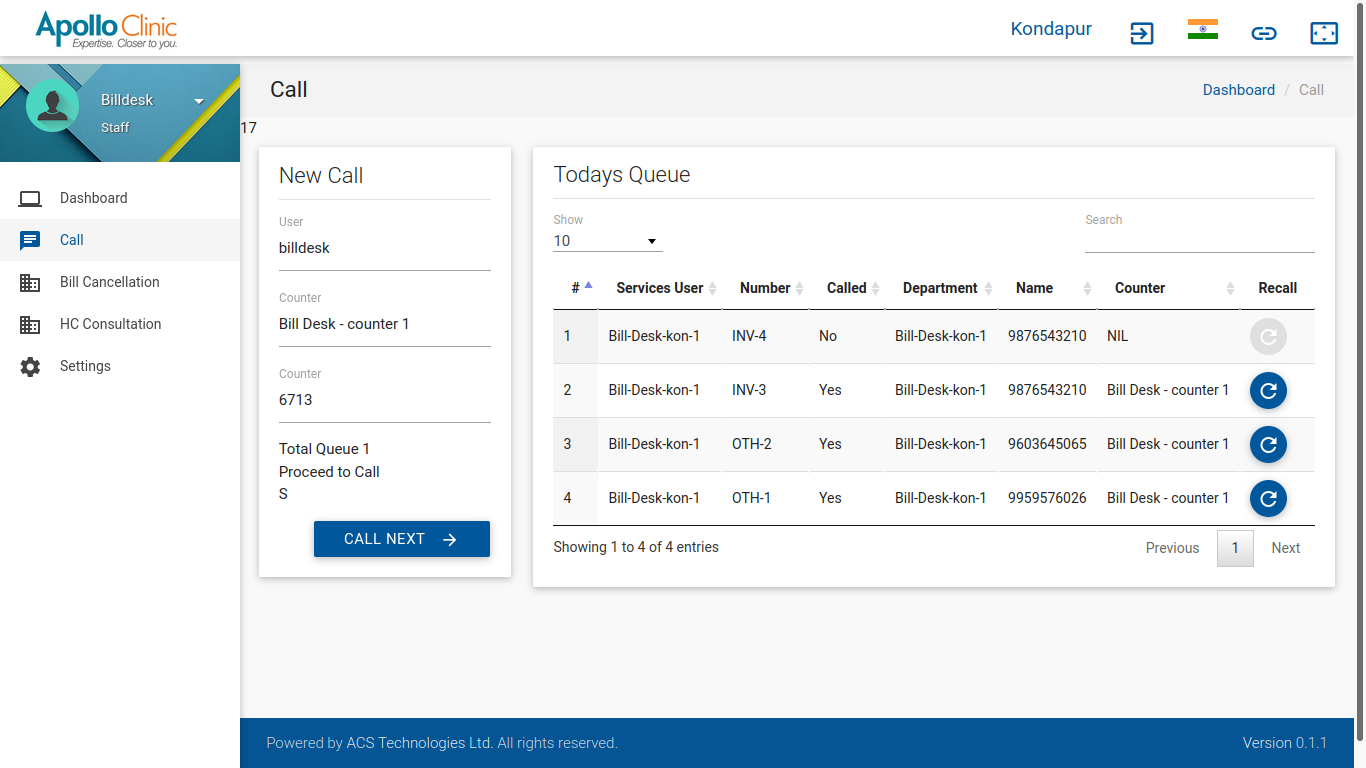The width and height of the screenshot is (1366, 768).
Task: Click name 9603645065 in queue
Action: point(1047,444)
